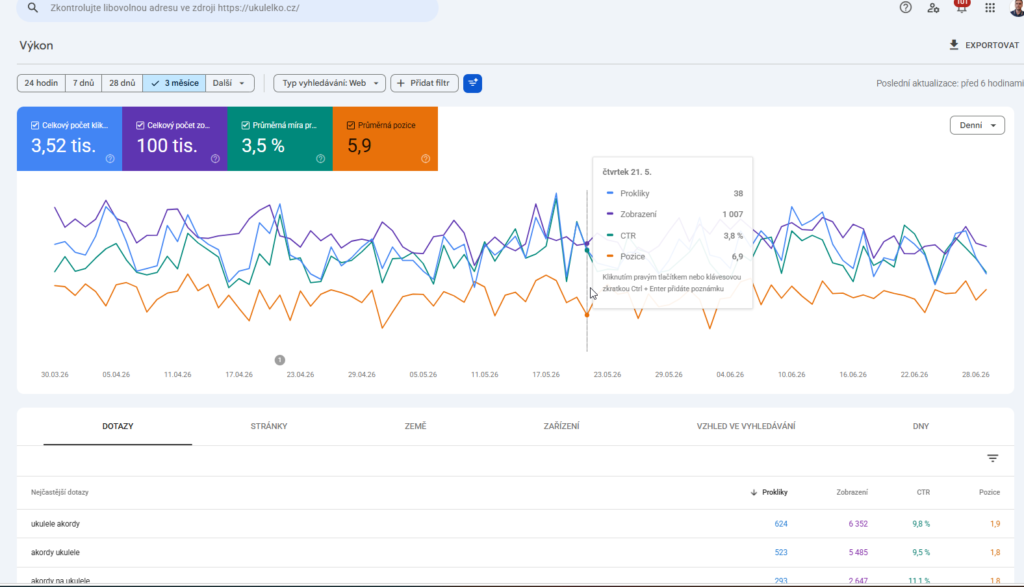Select the 24 hodin date range

click(41, 83)
